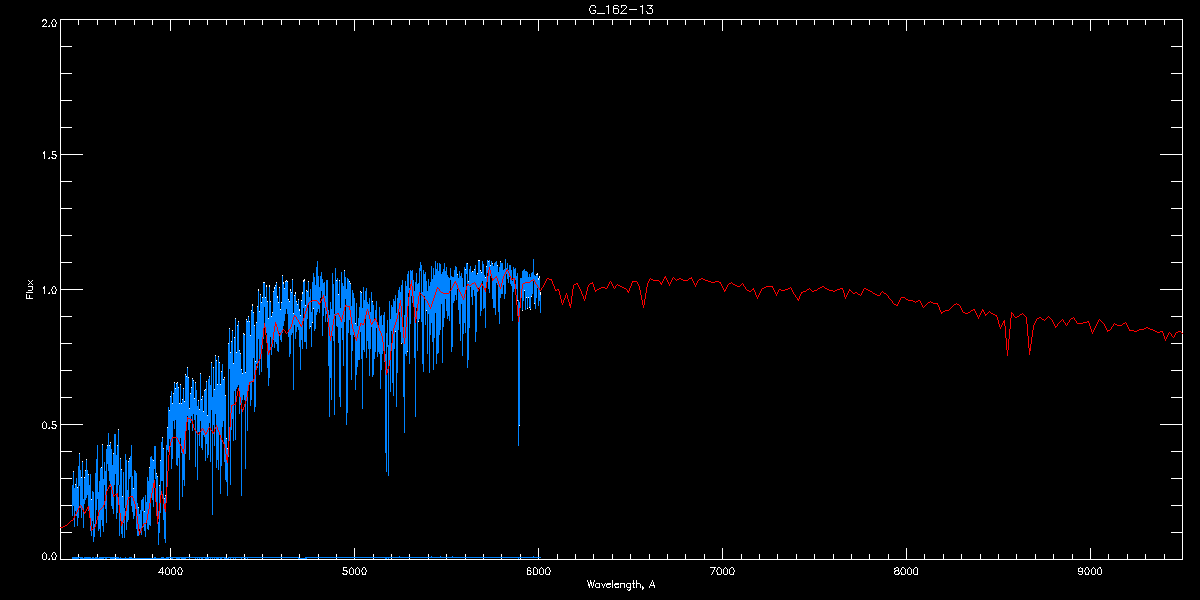
Task: Click the red dip near 6560
Action: pyautogui.click(x=644, y=294)
